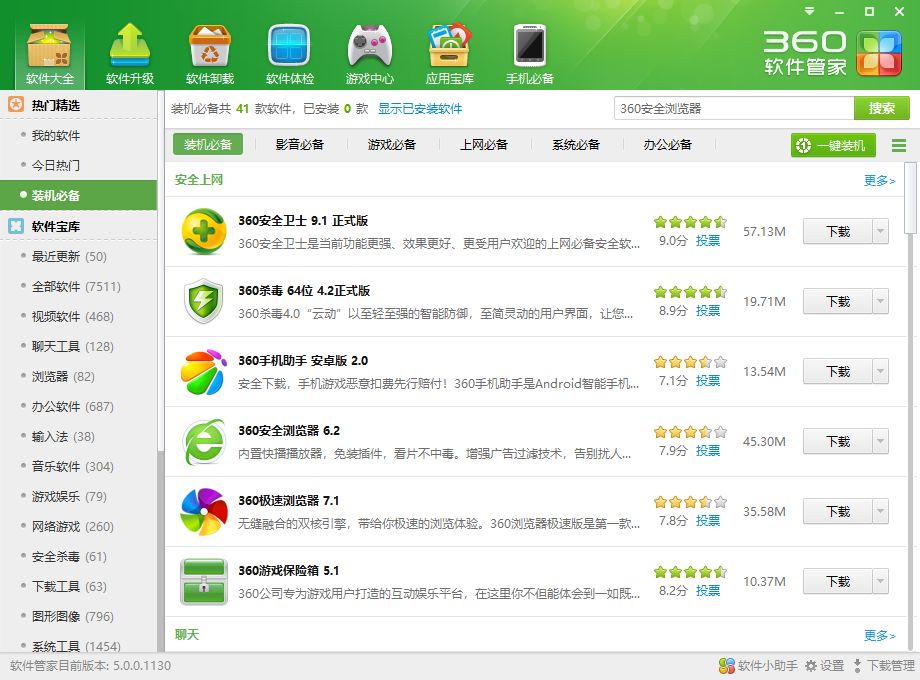Open the 软件卸载 uninstall icon
The image size is (920, 680).
pos(209,55)
